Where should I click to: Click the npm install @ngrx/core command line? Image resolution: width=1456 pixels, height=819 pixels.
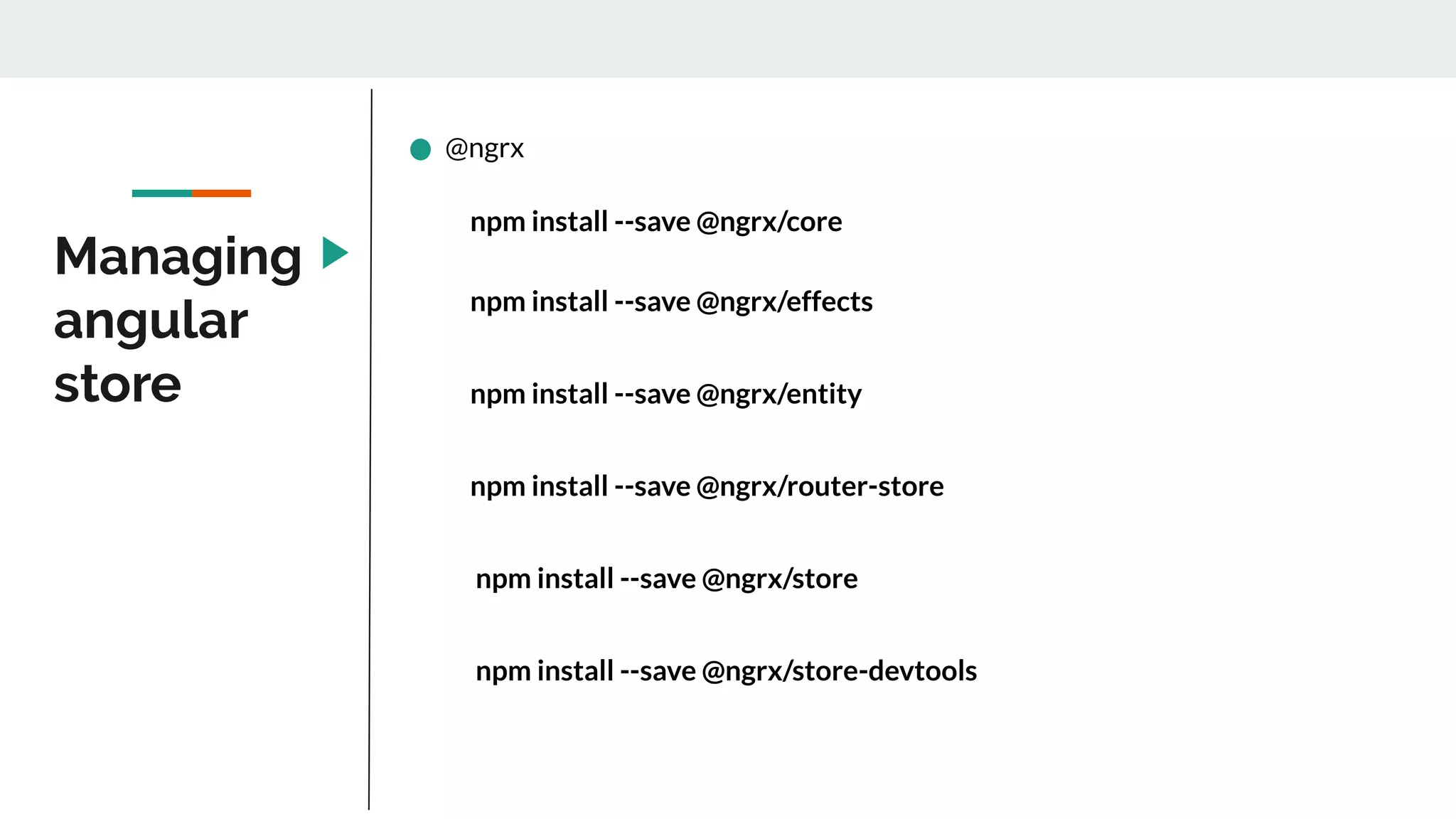pos(655,222)
